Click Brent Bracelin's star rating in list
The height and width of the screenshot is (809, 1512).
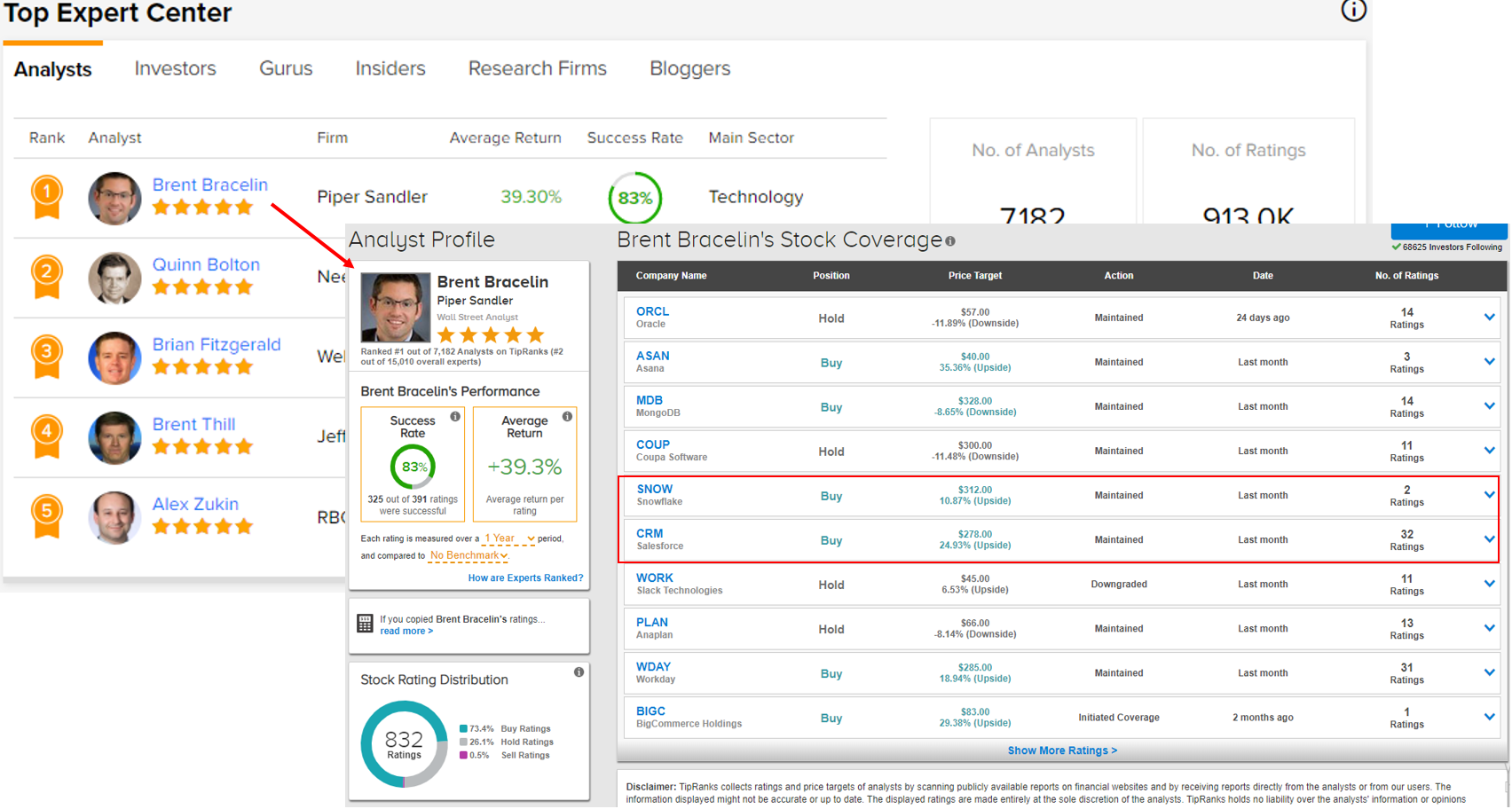[x=203, y=208]
